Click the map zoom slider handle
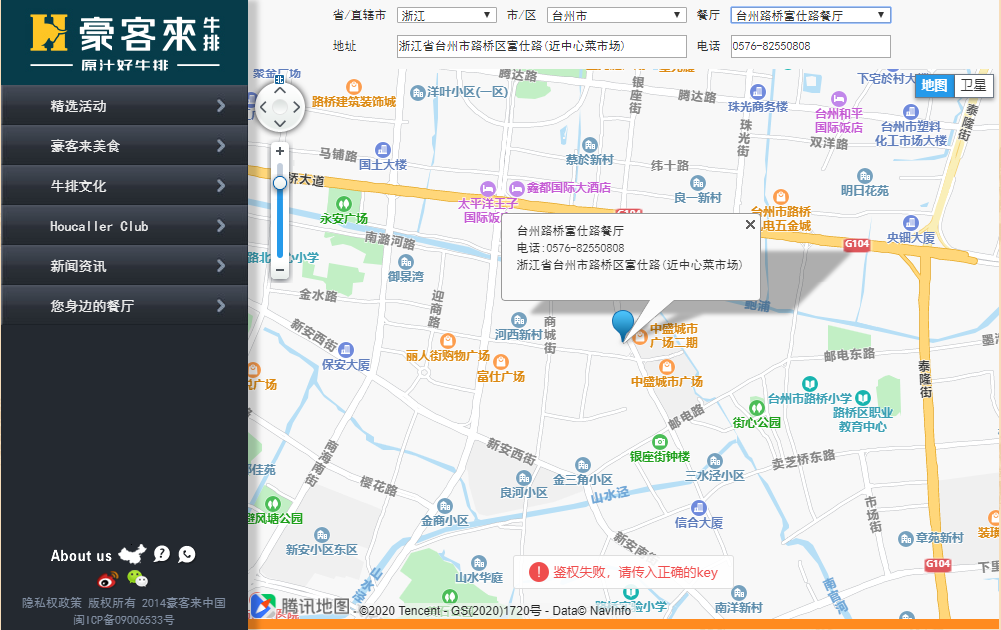1001x630 pixels. pos(280,183)
